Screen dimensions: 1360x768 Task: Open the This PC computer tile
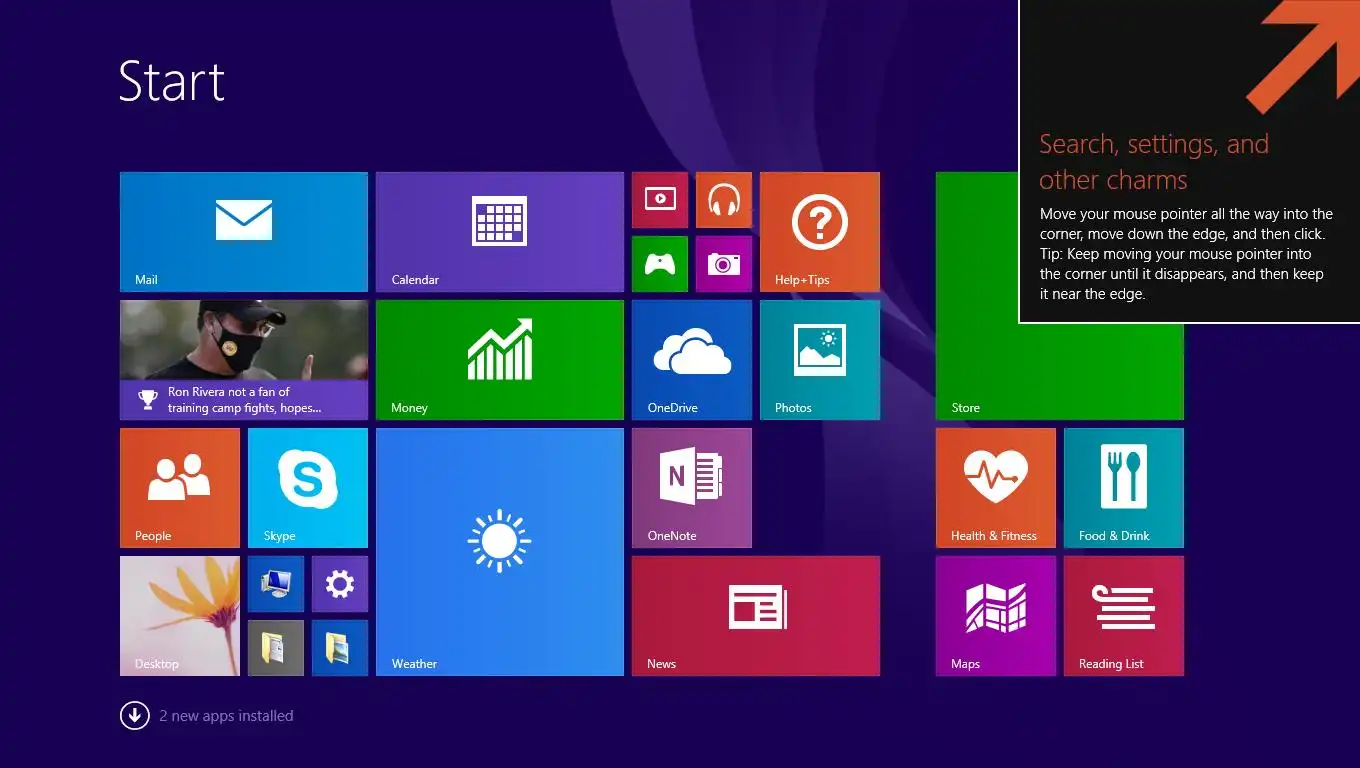(276, 584)
